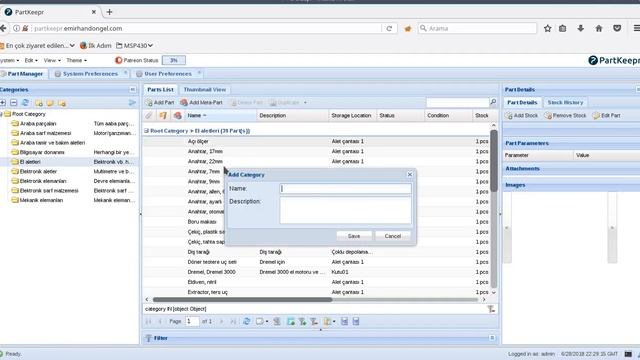
Task: Refresh the parts grid from the paging toolbar
Action: point(247,322)
